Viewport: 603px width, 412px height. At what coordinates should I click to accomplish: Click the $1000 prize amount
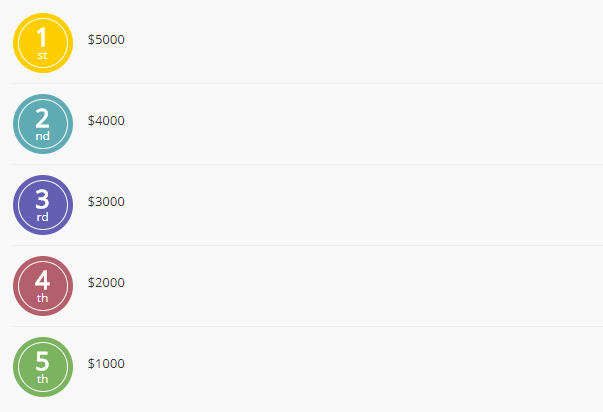pyautogui.click(x=106, y=364)
